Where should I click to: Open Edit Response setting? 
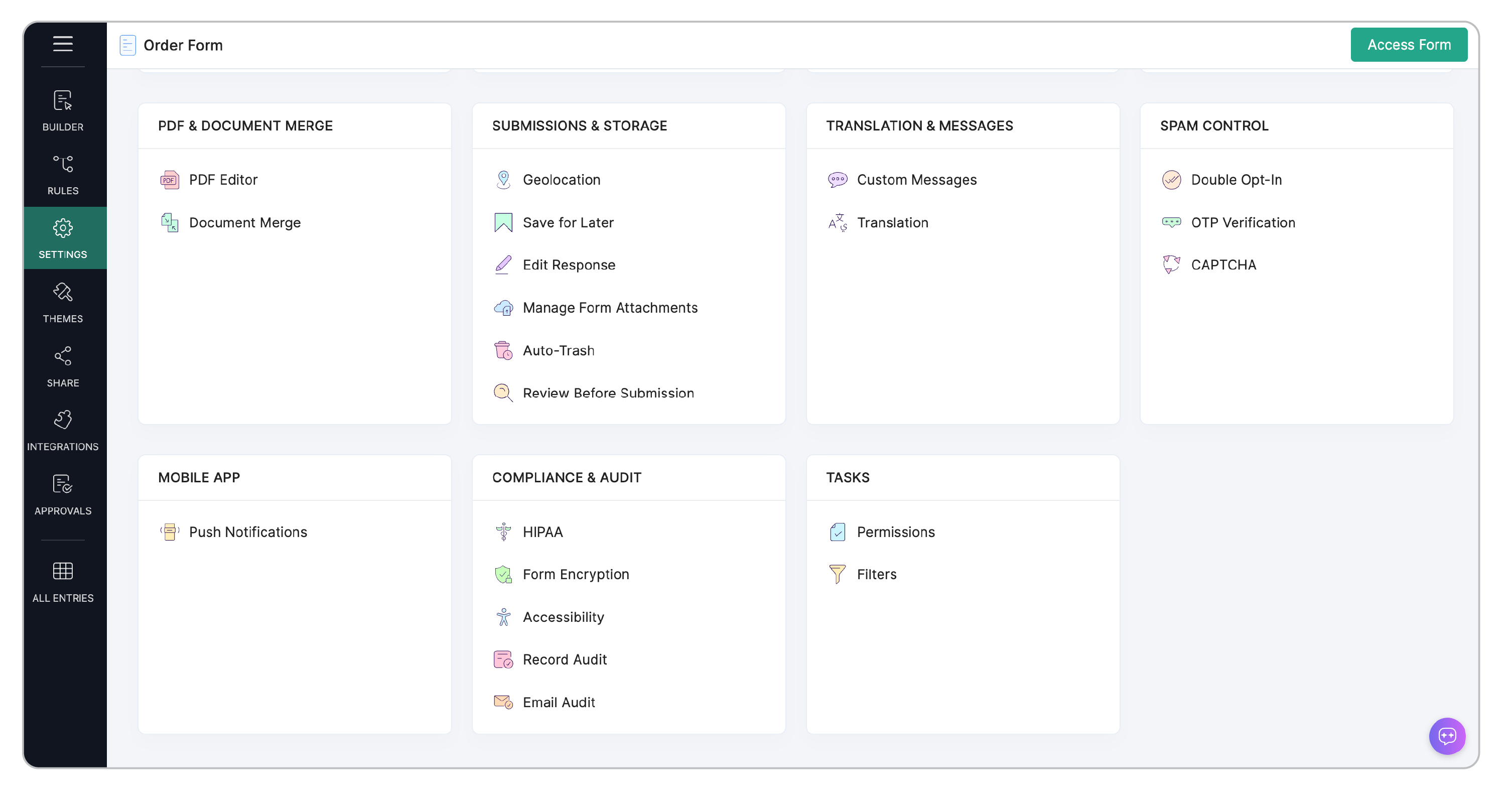click(569, 264)
